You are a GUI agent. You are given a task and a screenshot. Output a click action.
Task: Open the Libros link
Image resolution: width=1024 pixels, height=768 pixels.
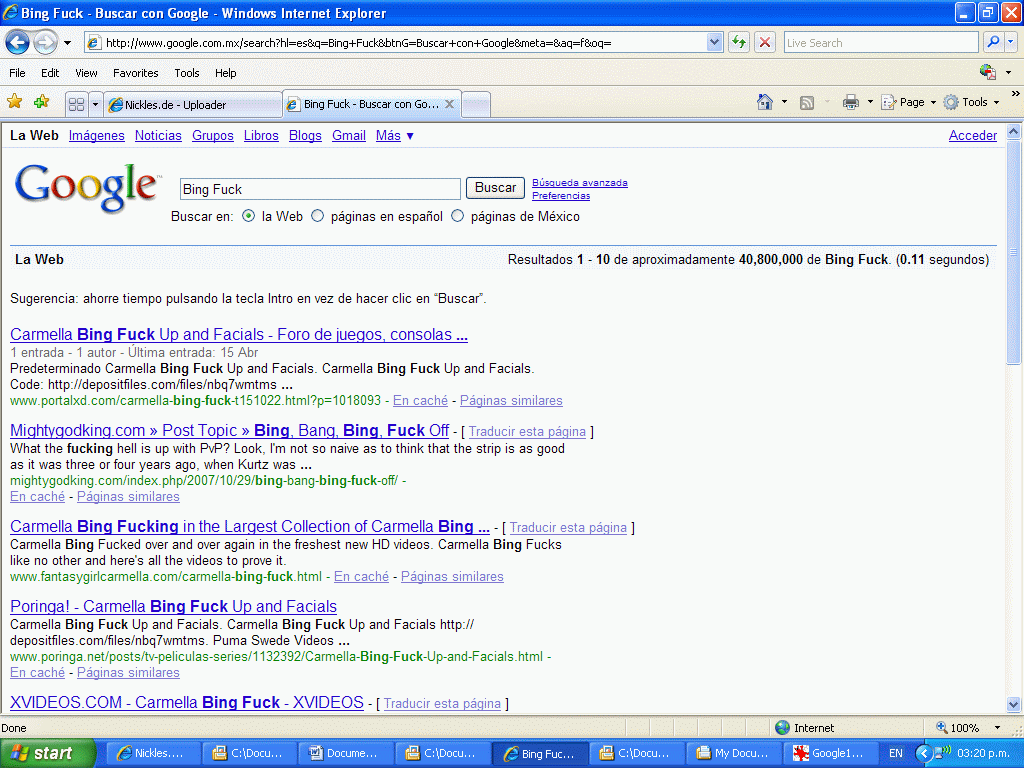[261, 135]
